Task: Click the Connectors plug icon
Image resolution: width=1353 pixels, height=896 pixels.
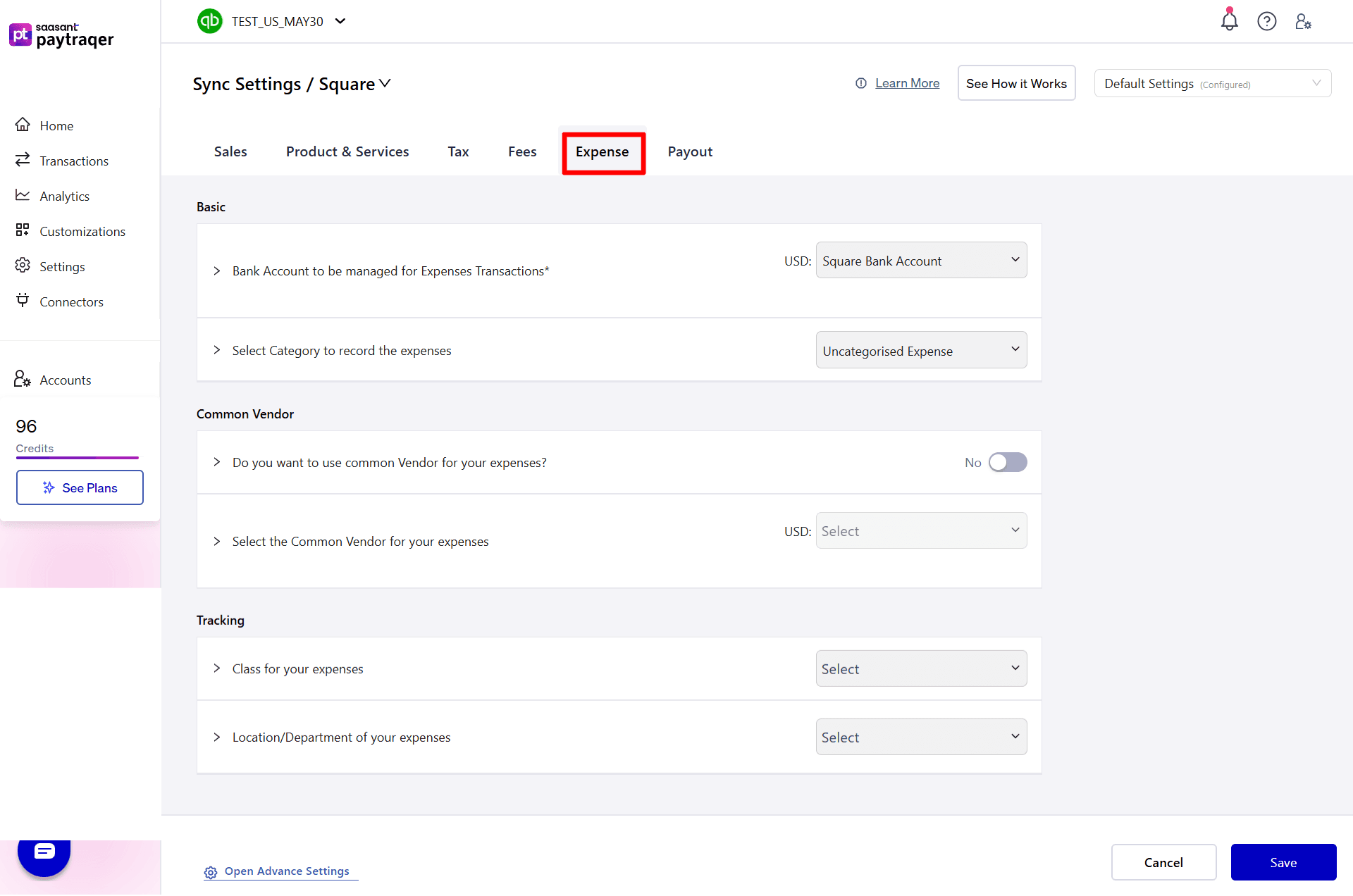Action: [23, 301]
